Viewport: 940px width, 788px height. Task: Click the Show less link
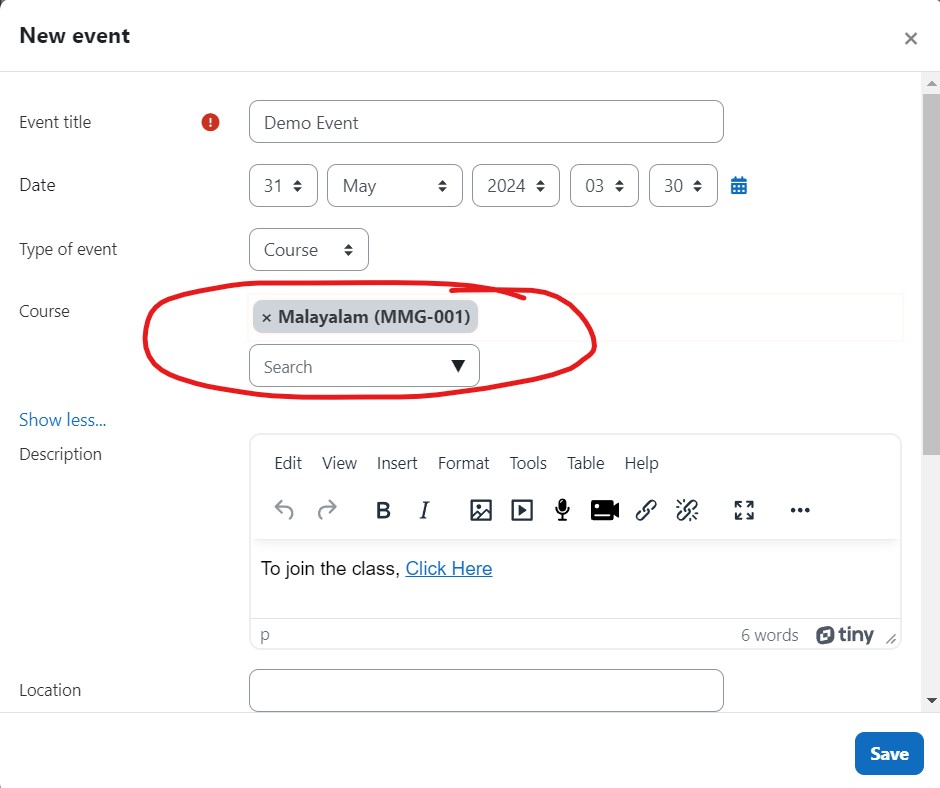pos(62,420)
